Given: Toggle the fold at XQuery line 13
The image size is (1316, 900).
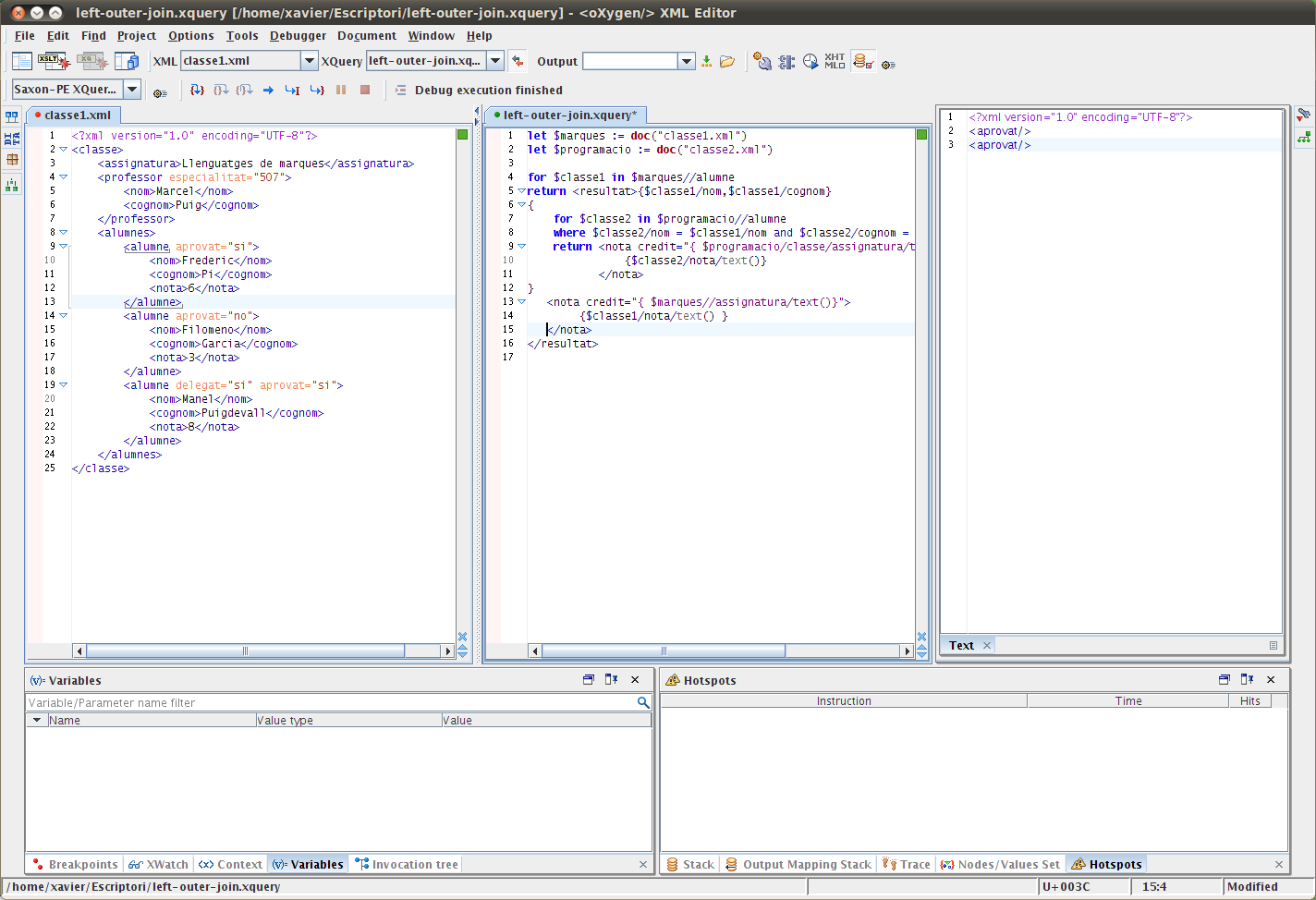Looking at the screenshot, I should (x=521, y=302).
